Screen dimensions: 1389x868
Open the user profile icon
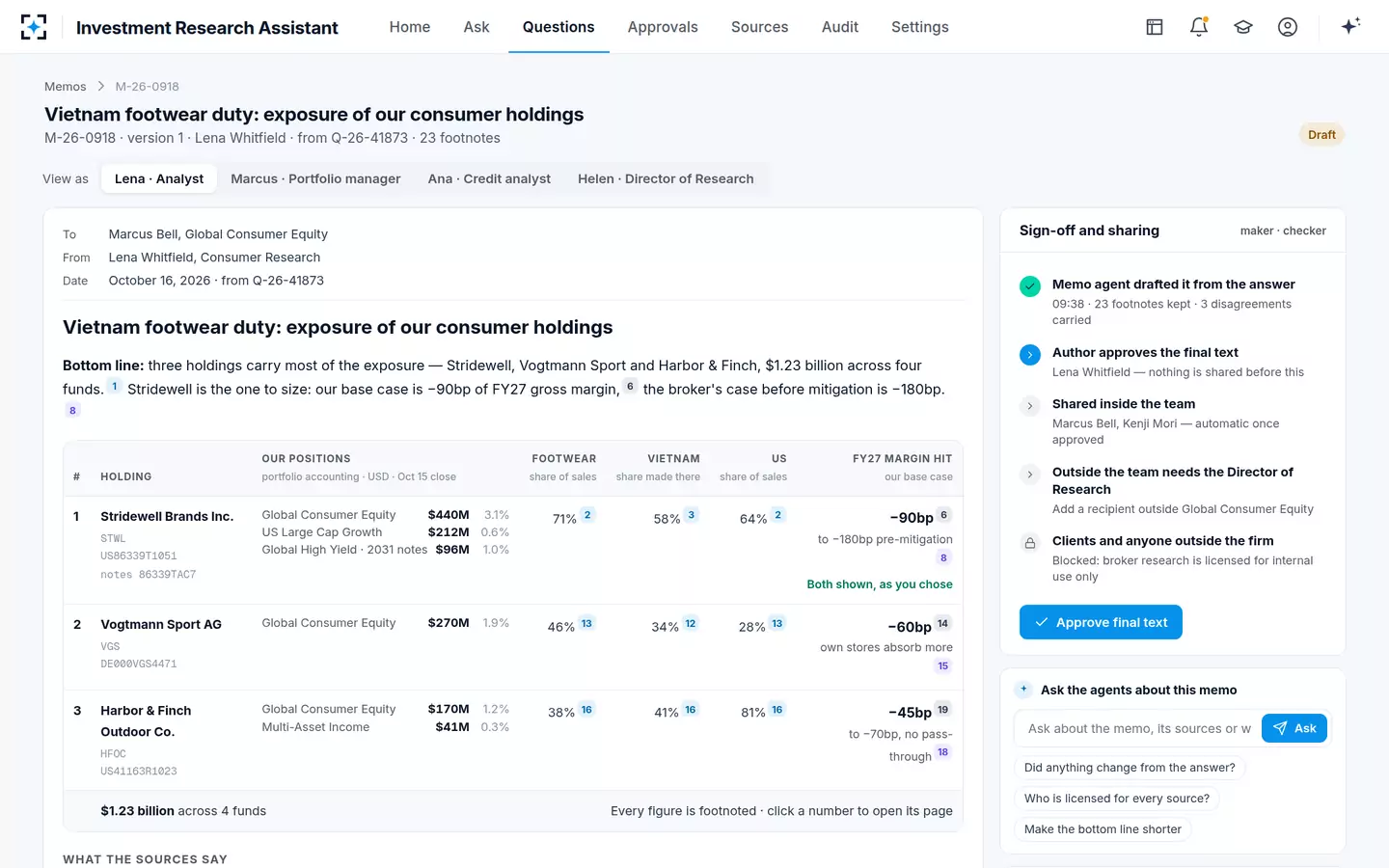(1288, 27)
